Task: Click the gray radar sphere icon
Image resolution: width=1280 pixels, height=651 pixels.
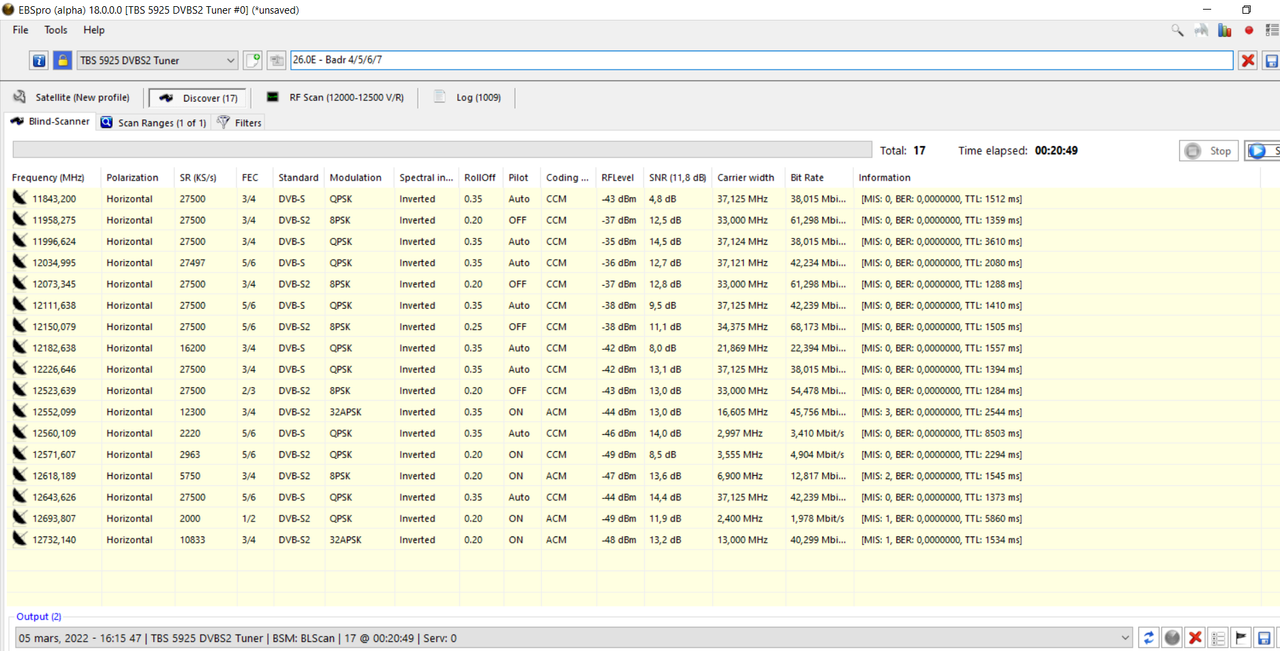Action: point(1173,638)
